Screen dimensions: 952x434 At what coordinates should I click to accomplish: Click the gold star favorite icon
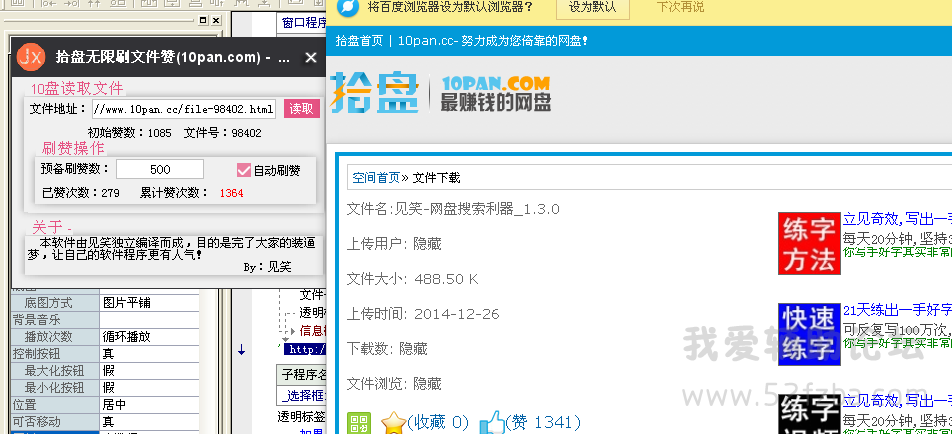coord(393,422)
